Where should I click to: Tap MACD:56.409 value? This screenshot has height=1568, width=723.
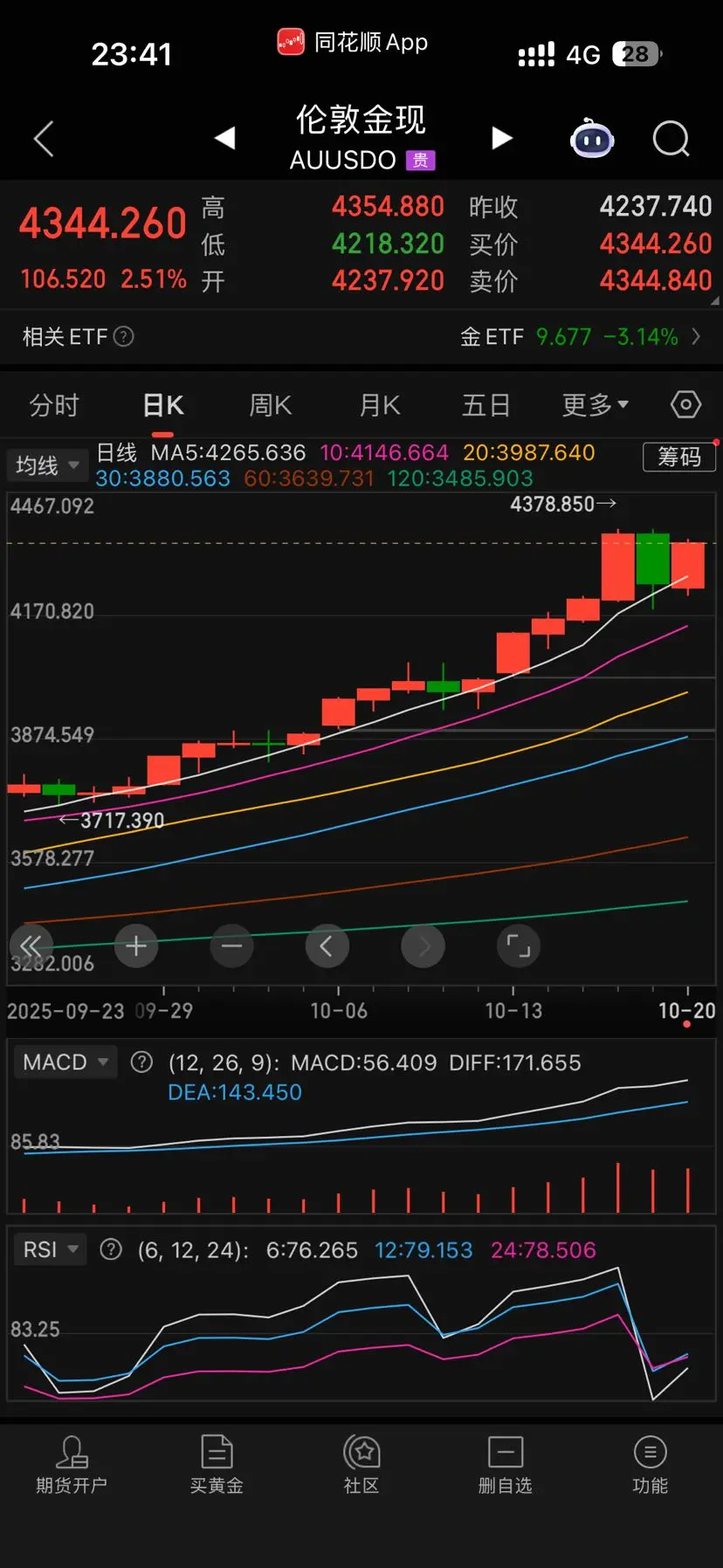tap(364, 1063)
